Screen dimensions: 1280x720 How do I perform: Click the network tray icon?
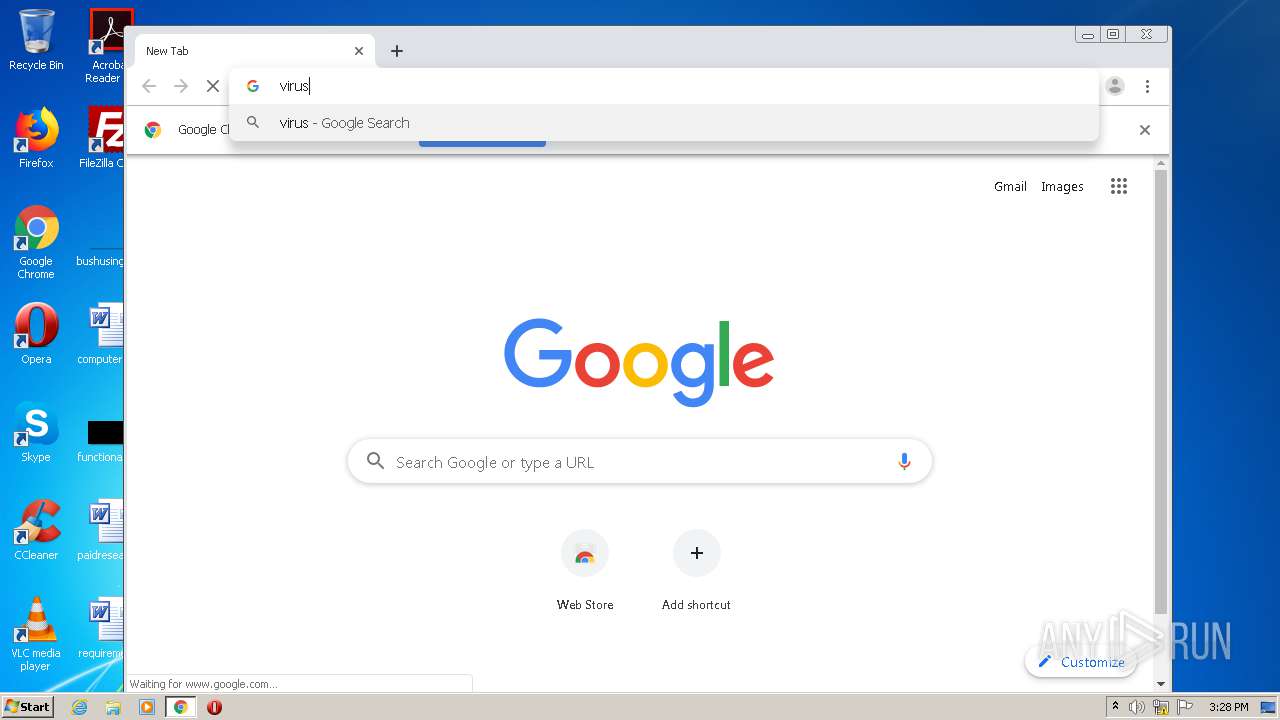click(1161, 707)
